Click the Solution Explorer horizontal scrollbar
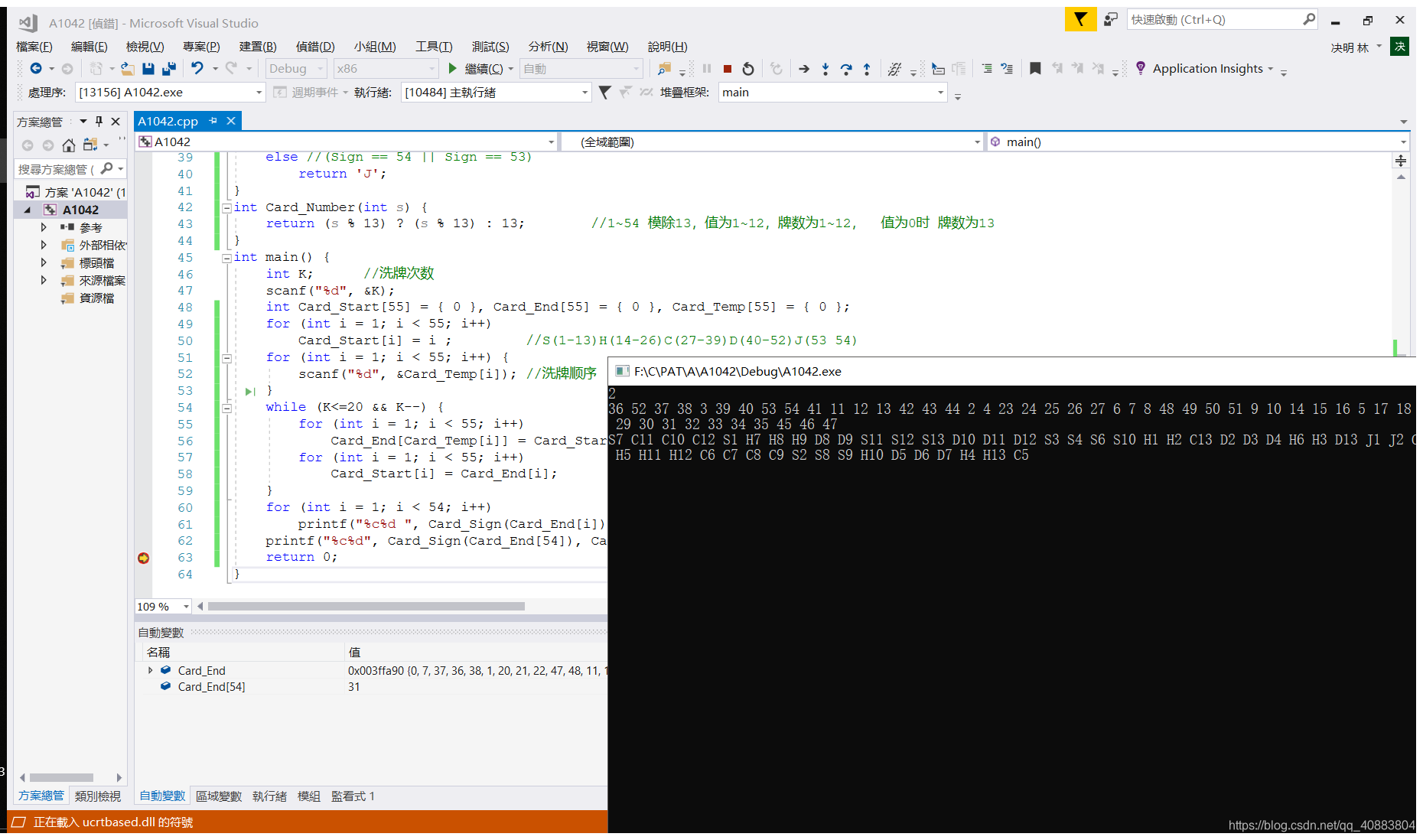 [61, 777]
